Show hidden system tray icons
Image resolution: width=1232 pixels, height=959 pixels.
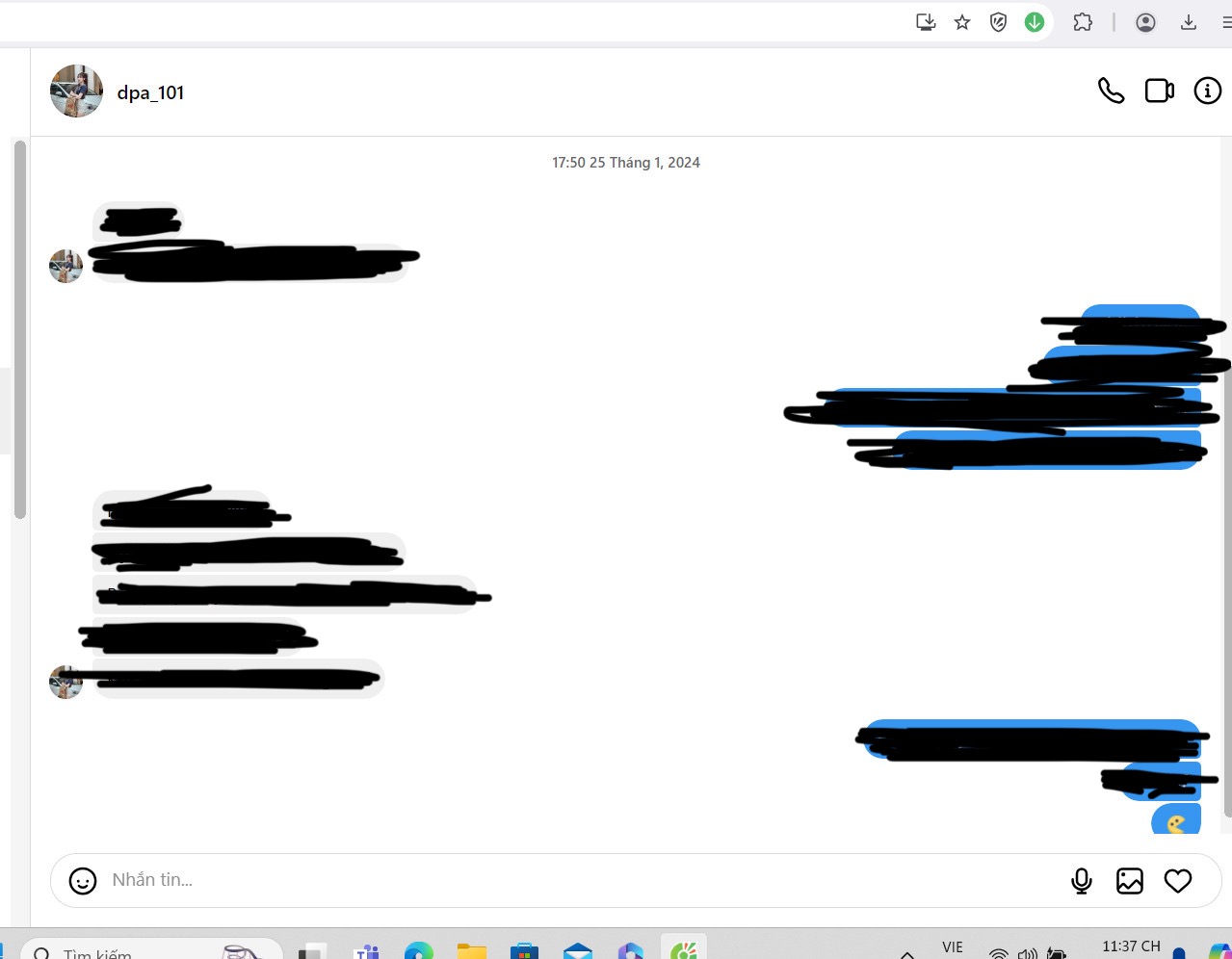tap(906, 953)
